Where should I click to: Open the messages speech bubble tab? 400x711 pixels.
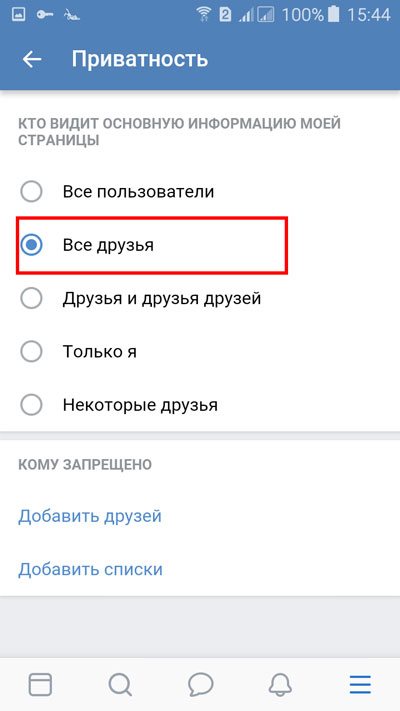[x=200, y=684]
